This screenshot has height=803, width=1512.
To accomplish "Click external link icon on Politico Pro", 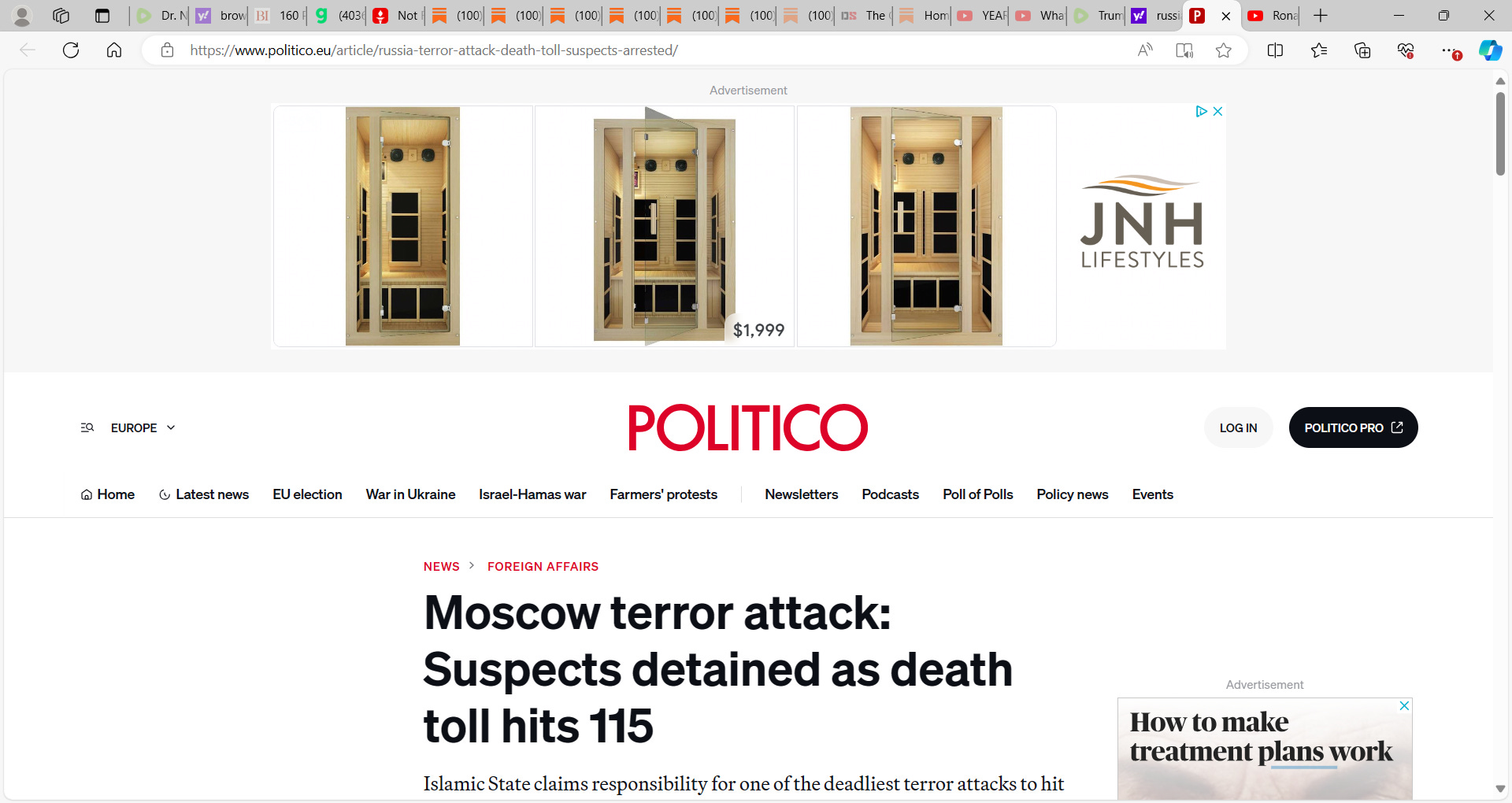I will (x=1397, y=427).
